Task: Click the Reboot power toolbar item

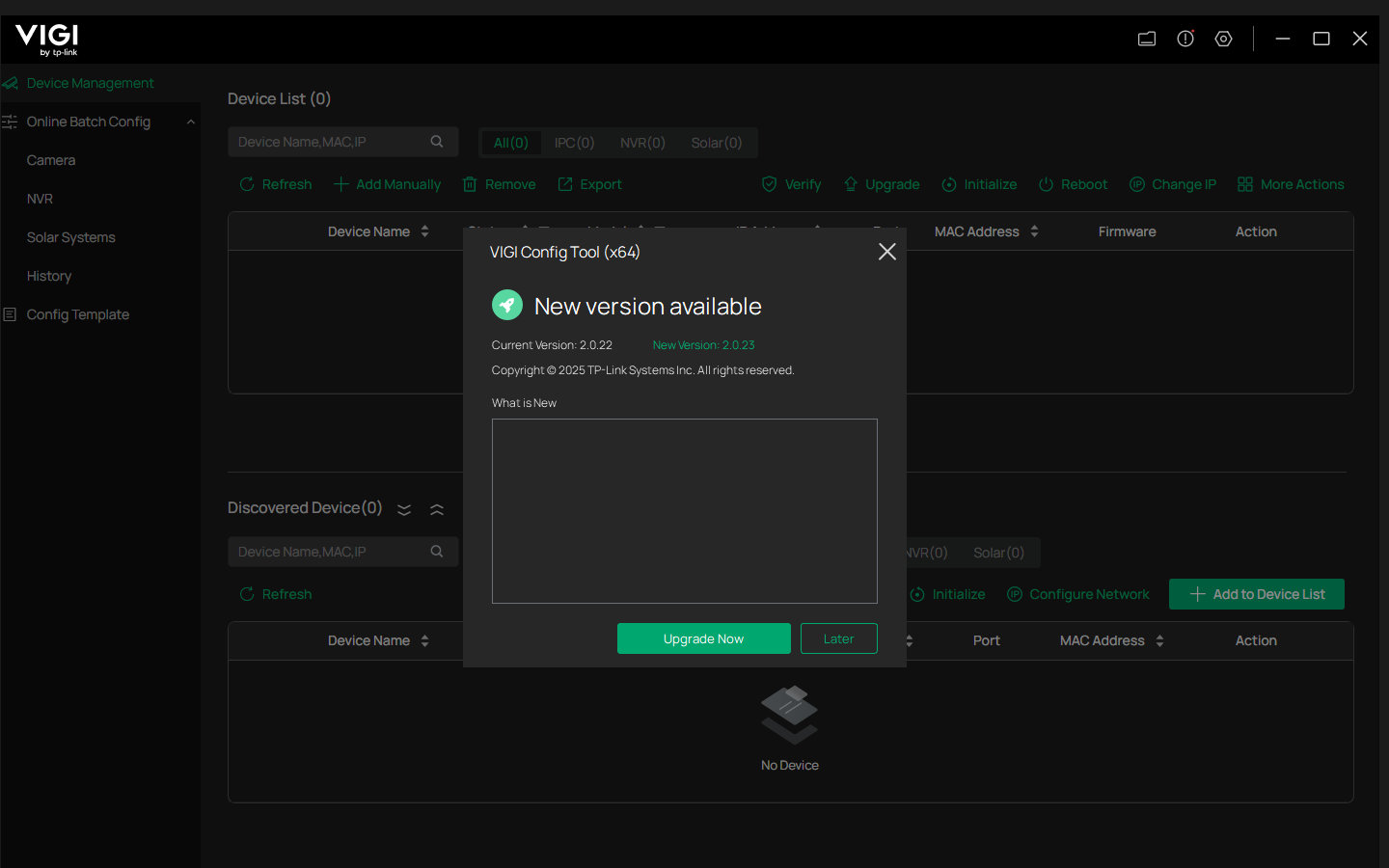Action: (x=1073, y=184)
